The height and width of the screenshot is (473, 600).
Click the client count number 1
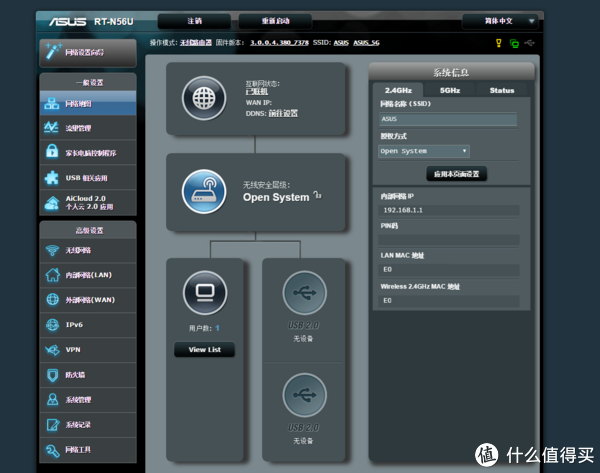tap(217, 328)
